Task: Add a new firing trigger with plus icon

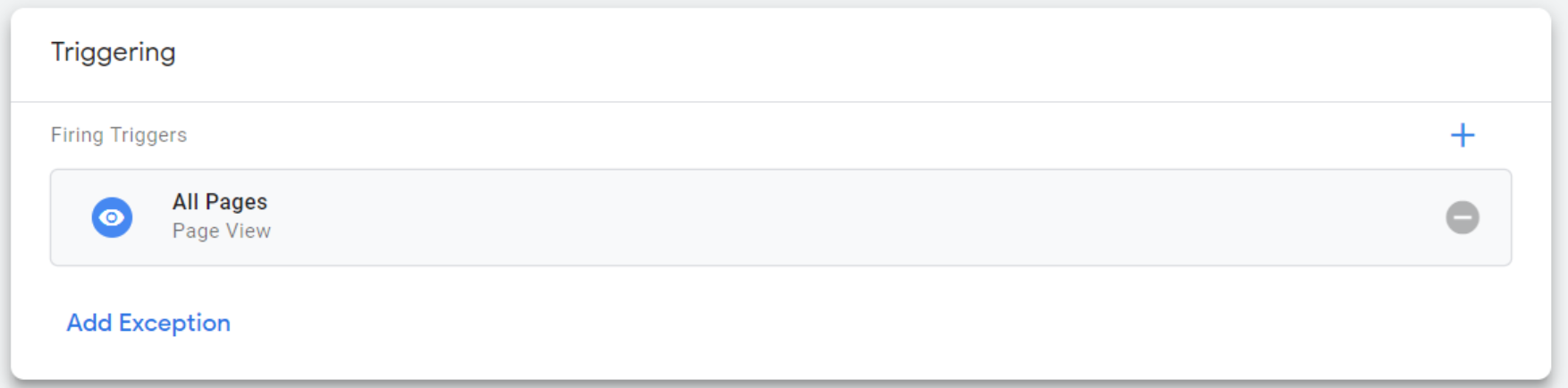Action: tap(1463, 135)
